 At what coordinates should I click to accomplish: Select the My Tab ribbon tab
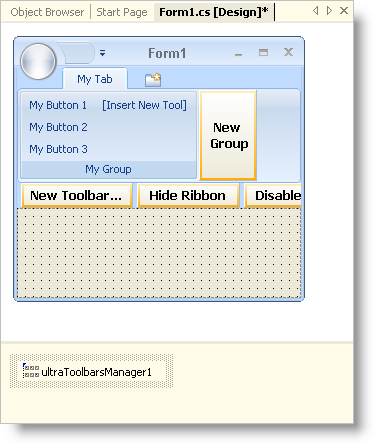coord(95,79)
